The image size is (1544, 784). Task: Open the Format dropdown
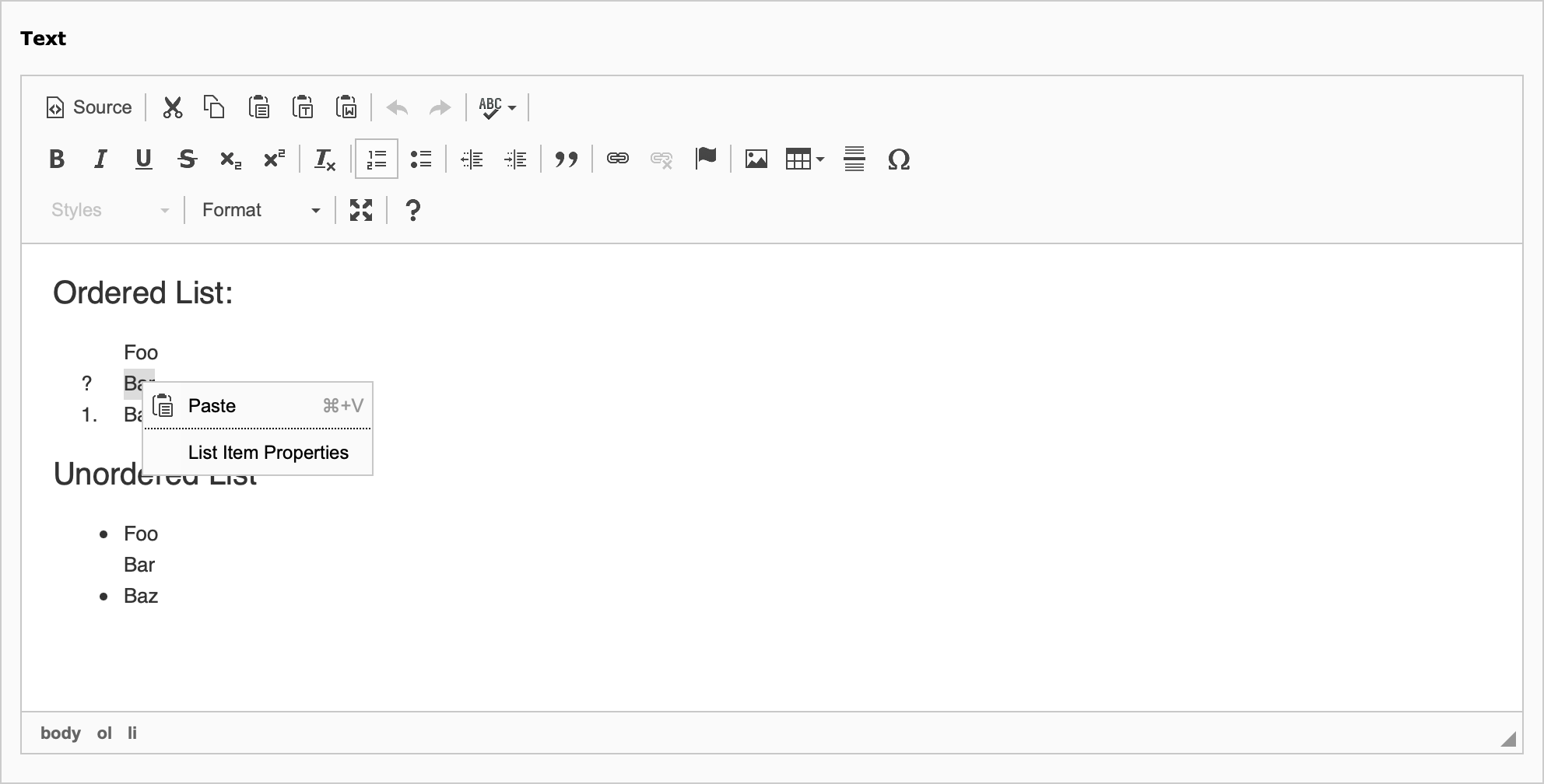coord(261,210)
